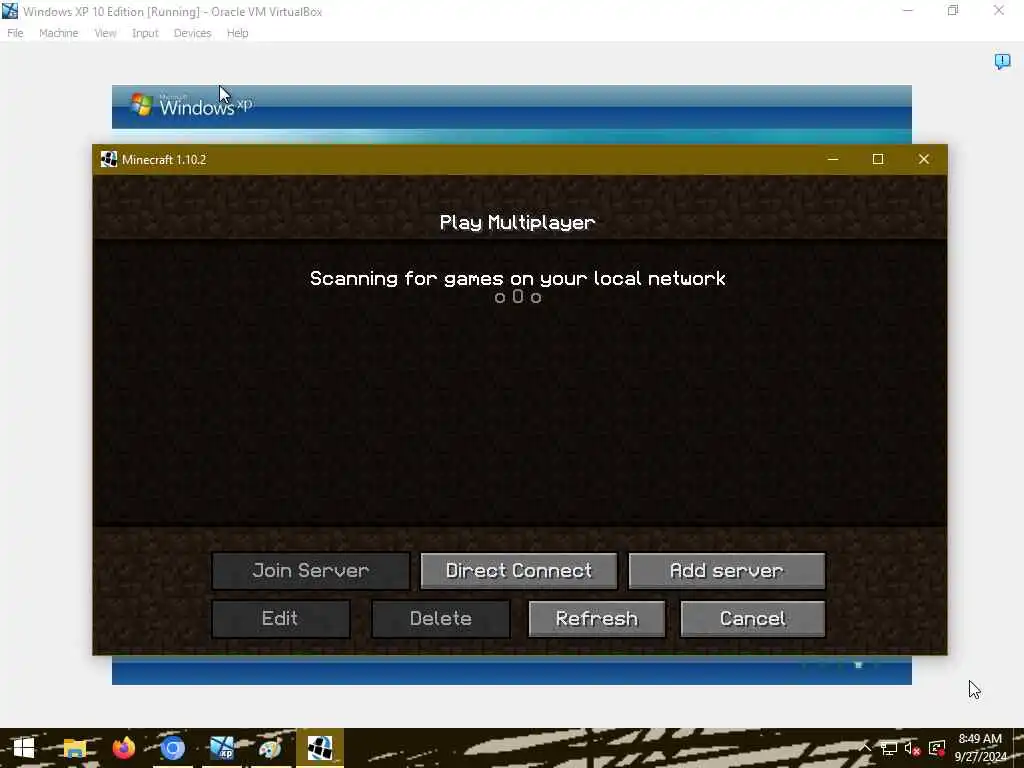Viewport: 1024px width, 768px height.
Task: Refresh the multiplayer server list
Action: [x=597, y=618]
